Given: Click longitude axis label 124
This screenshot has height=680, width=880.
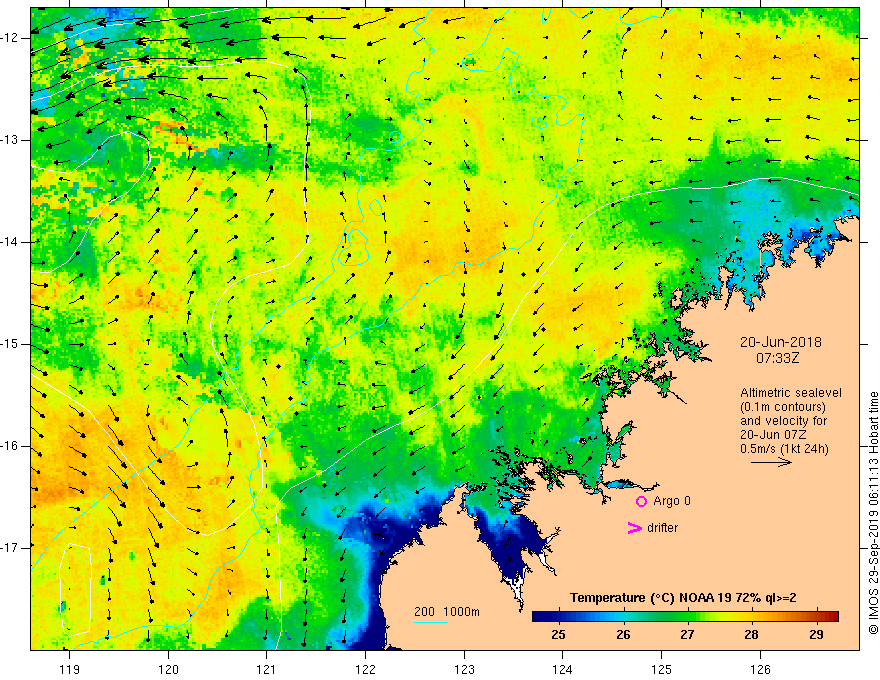Looking at the screenshot, I should tap(563, 669).
